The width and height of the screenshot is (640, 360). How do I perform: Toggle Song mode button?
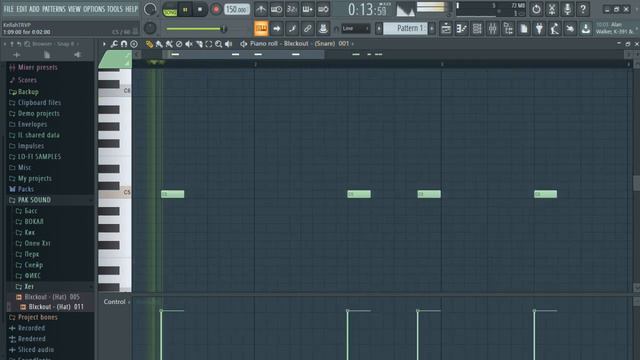click(x=169, y=9)
